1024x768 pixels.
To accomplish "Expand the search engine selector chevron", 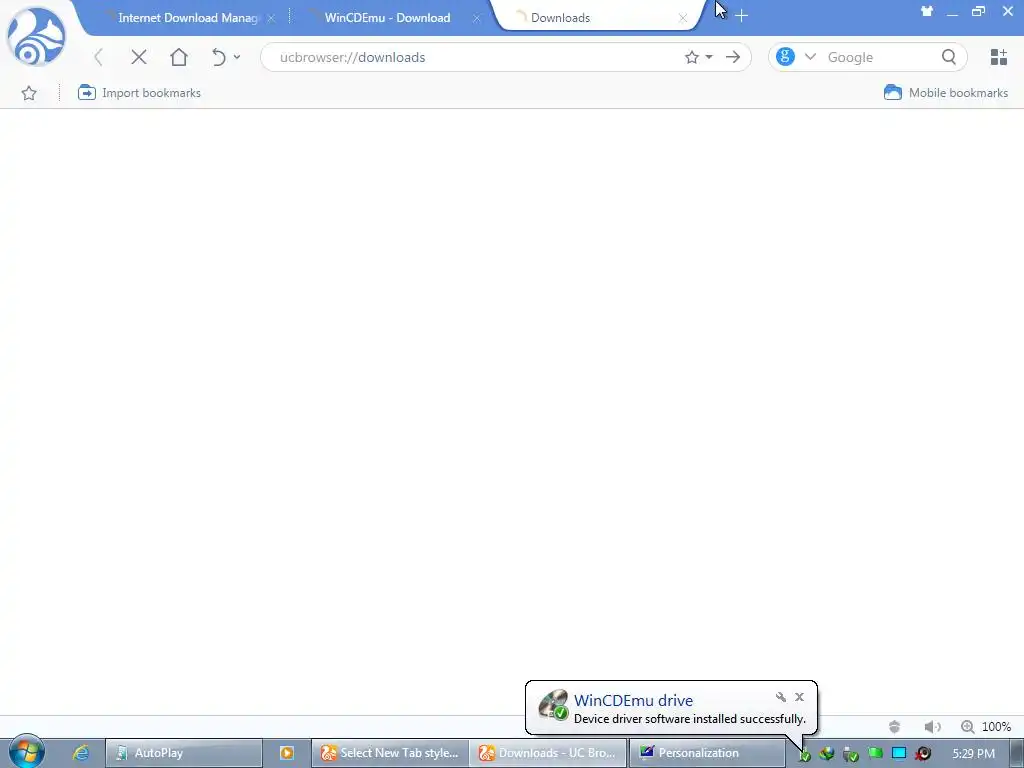I will pyautogui.click(x=810, y=57).
